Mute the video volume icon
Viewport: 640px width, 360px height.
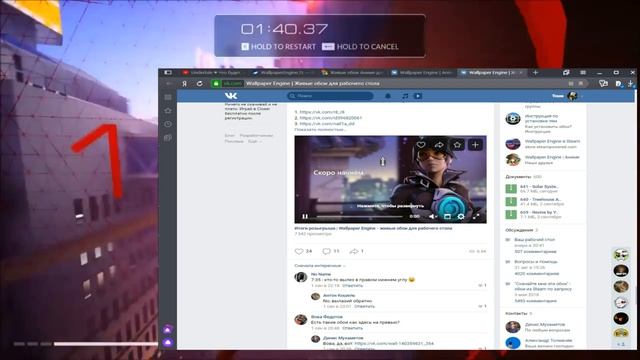432,216
